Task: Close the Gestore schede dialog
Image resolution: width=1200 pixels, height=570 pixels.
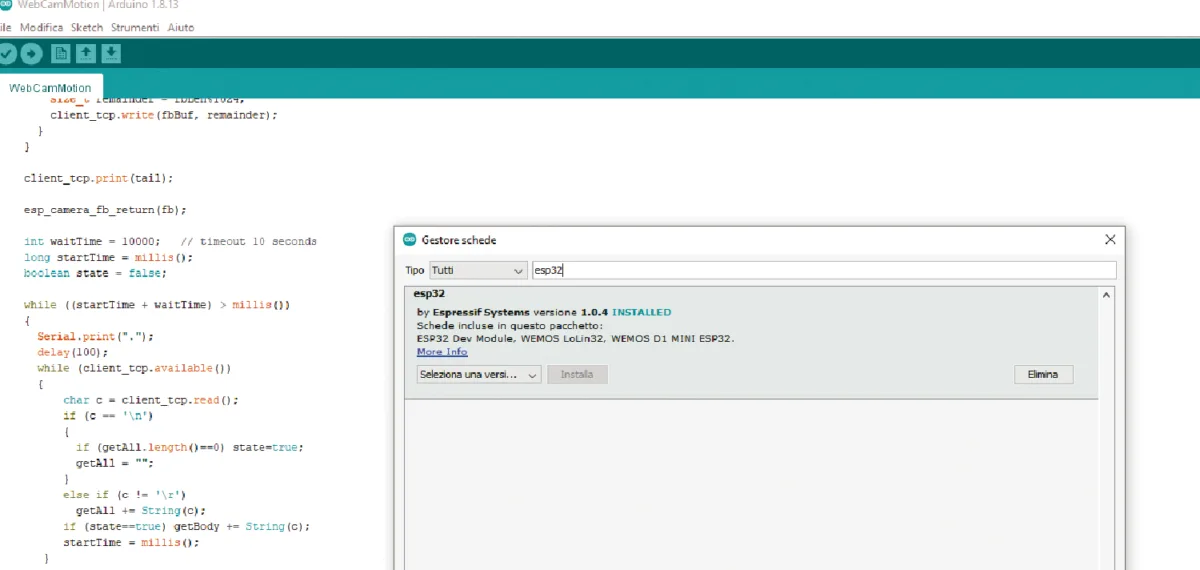Action: (1110, 240)
